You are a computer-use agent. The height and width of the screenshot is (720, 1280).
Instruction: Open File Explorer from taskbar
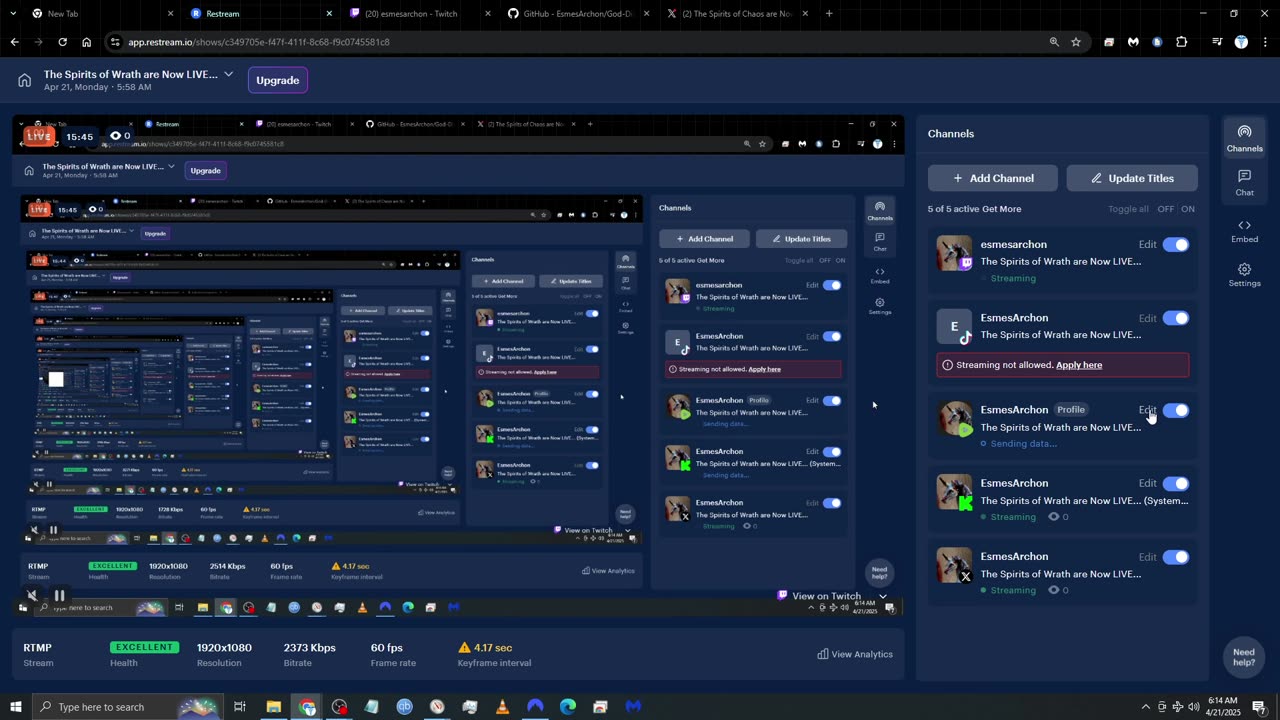click(273, 707)
